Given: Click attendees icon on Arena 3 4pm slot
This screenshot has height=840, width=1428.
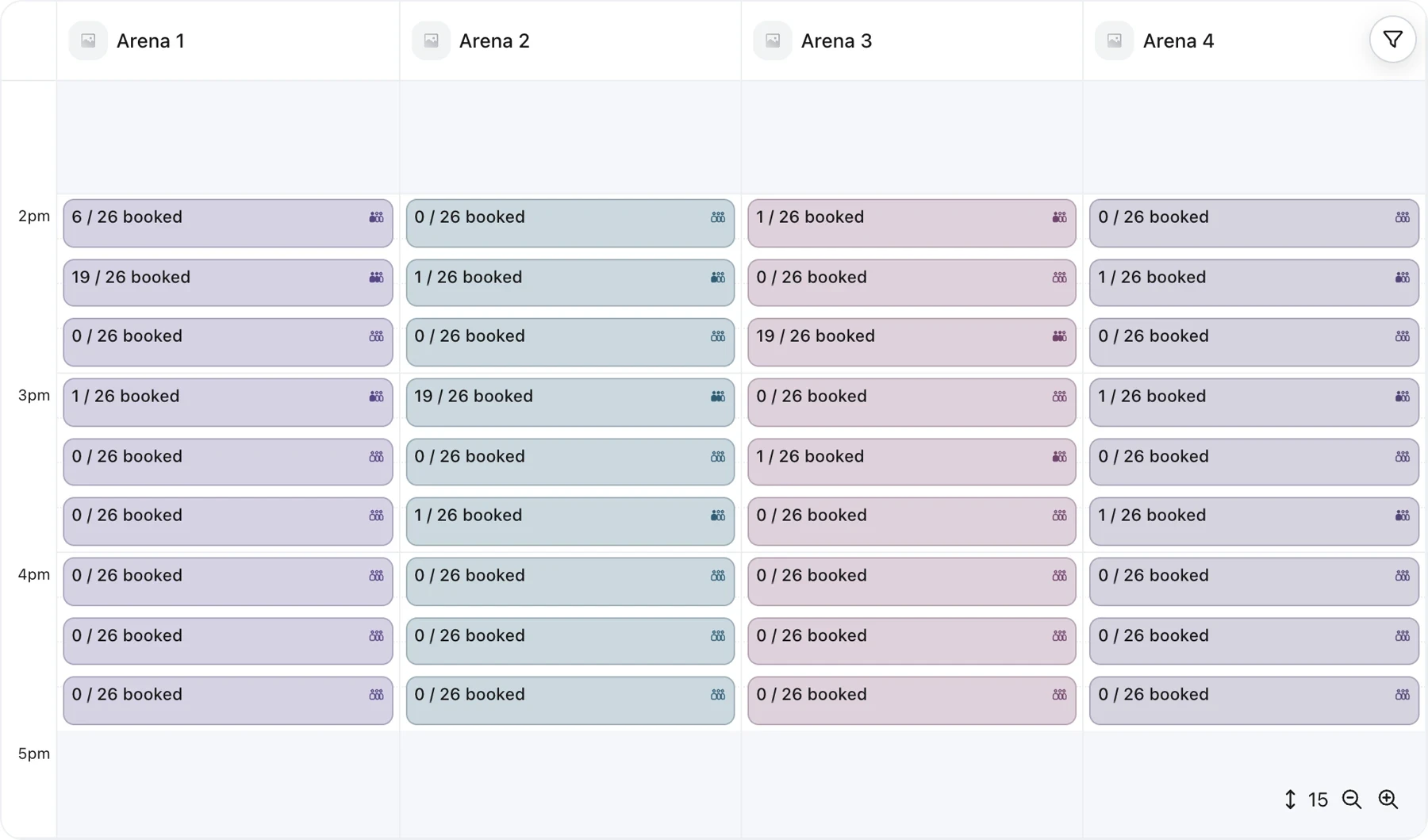Looking at the screenshot, I should pos(1059,576).
